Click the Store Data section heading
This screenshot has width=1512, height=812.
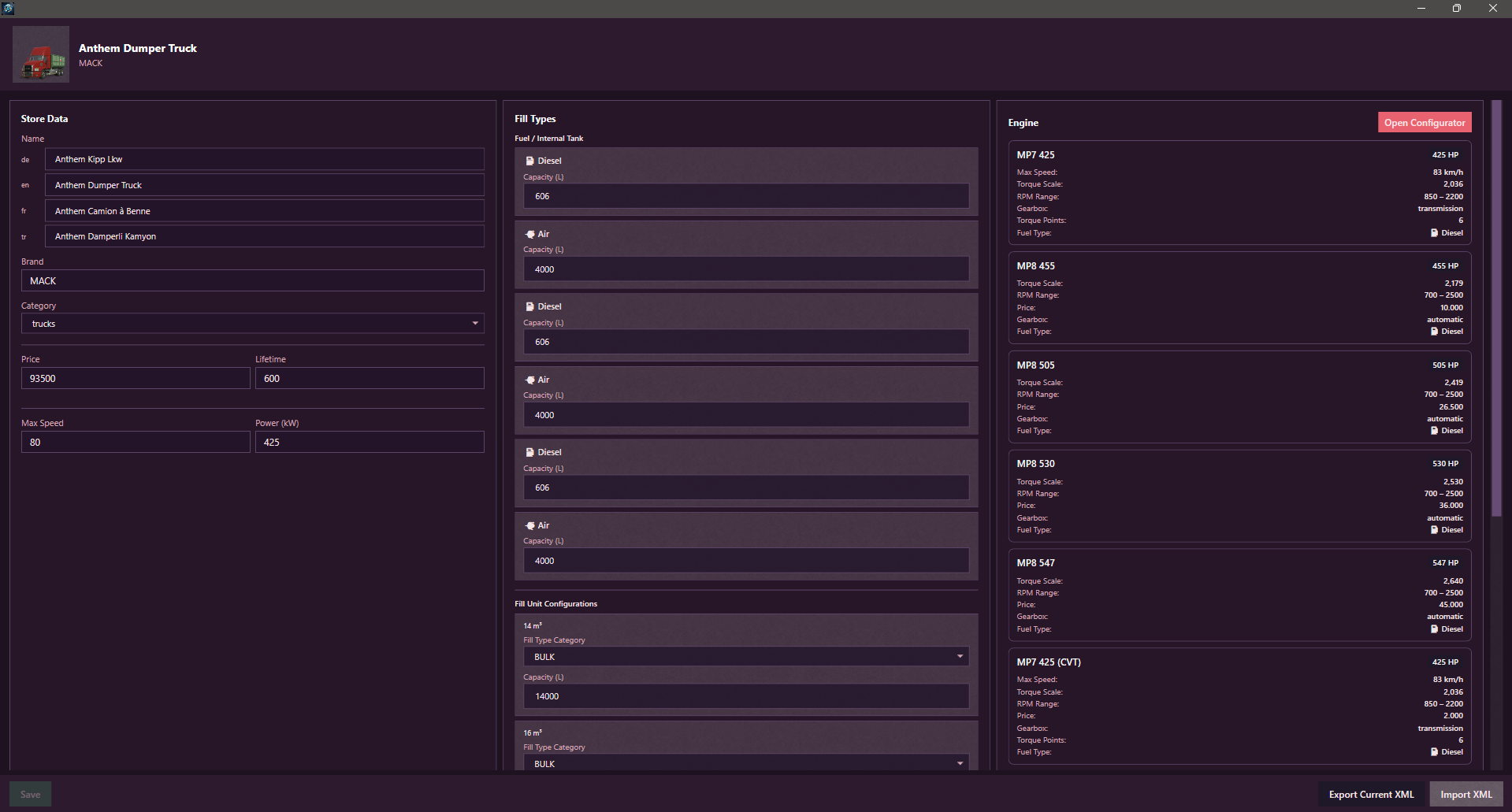coord(44,119)
